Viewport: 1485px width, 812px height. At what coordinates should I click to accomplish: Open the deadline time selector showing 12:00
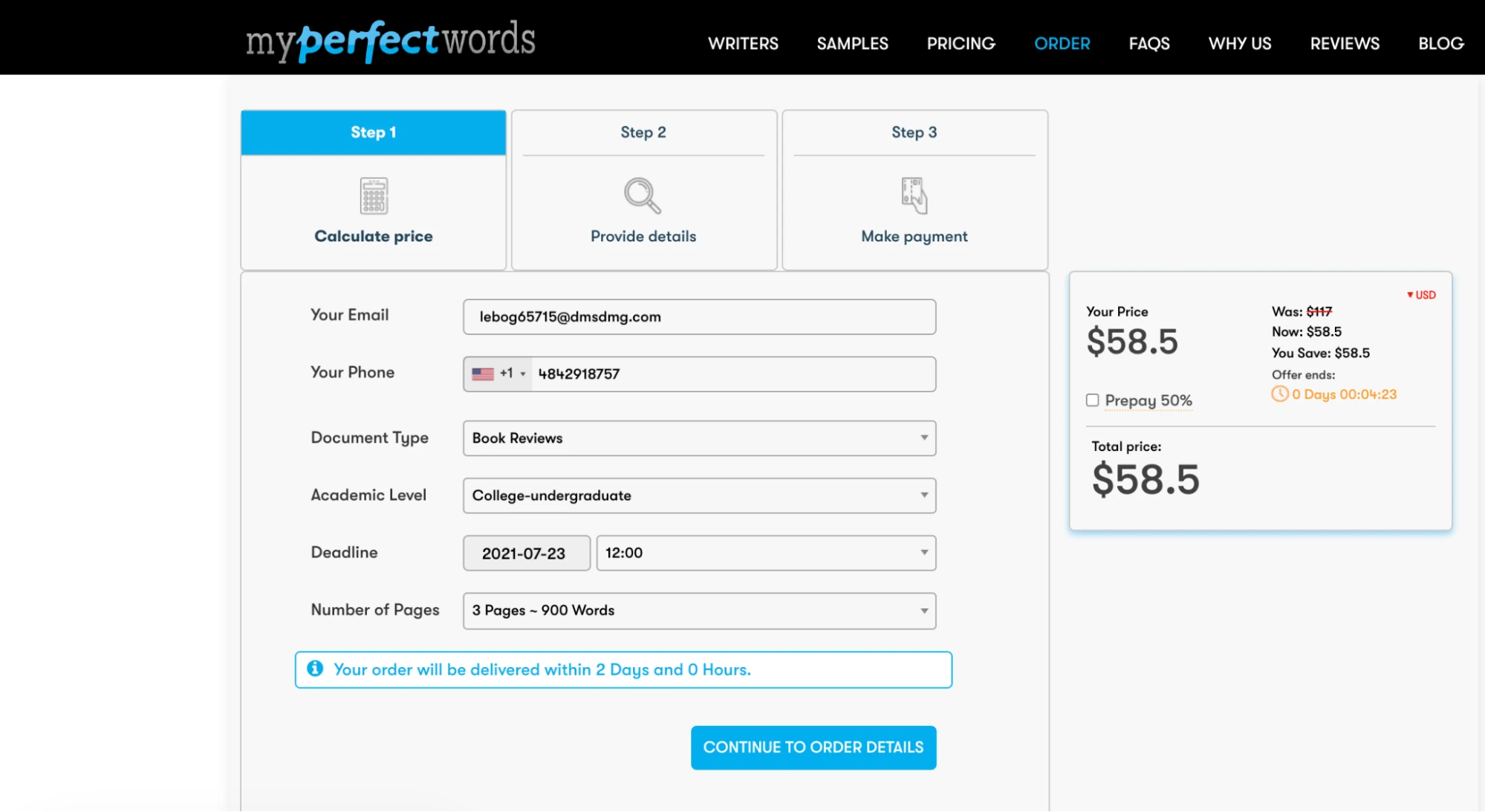coord(765,553)
